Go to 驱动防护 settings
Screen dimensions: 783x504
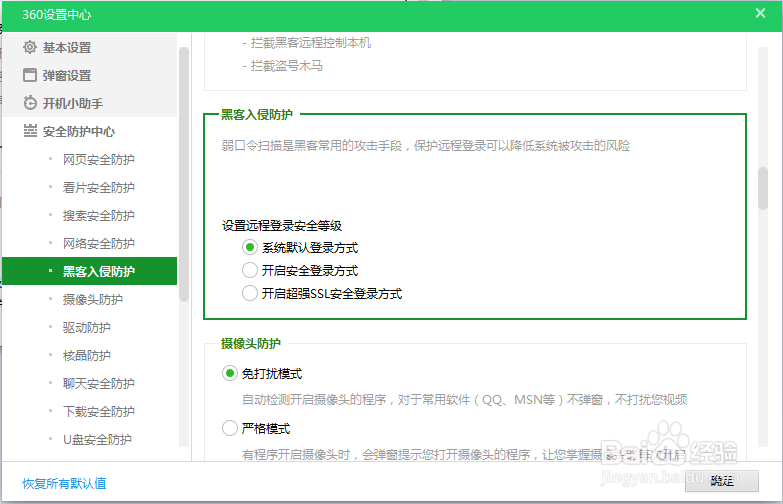pyautogui.click(x=86, y=327)
